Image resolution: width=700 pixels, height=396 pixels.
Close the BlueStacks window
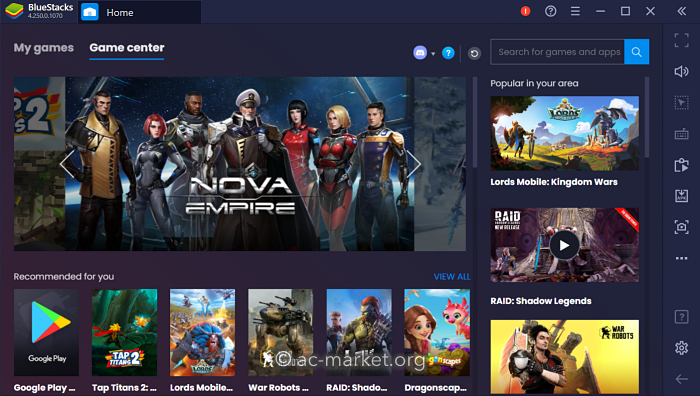[650, 11]
